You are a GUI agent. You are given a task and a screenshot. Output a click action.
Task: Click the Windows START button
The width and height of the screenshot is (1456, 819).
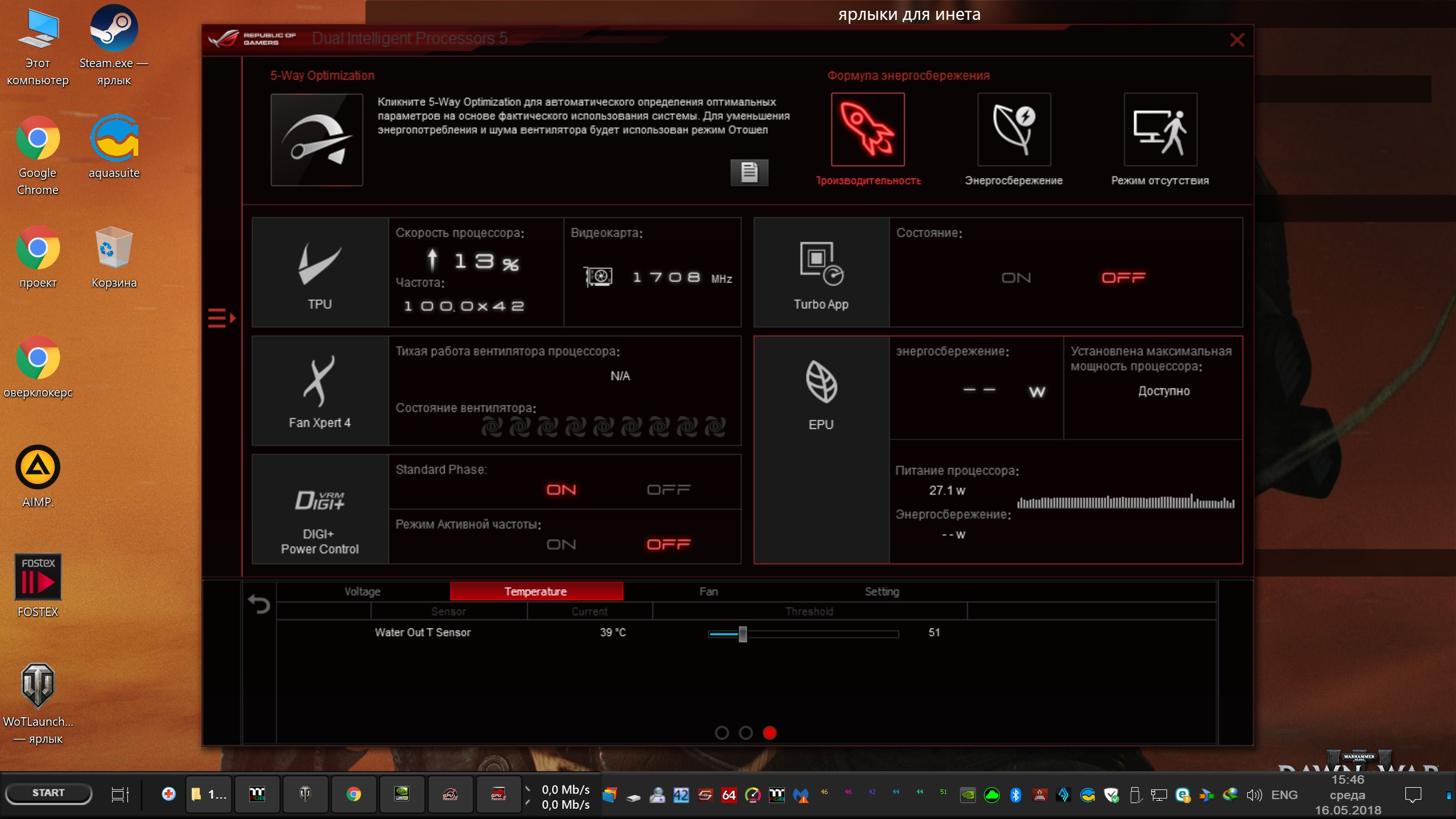[x=48, y=793]
